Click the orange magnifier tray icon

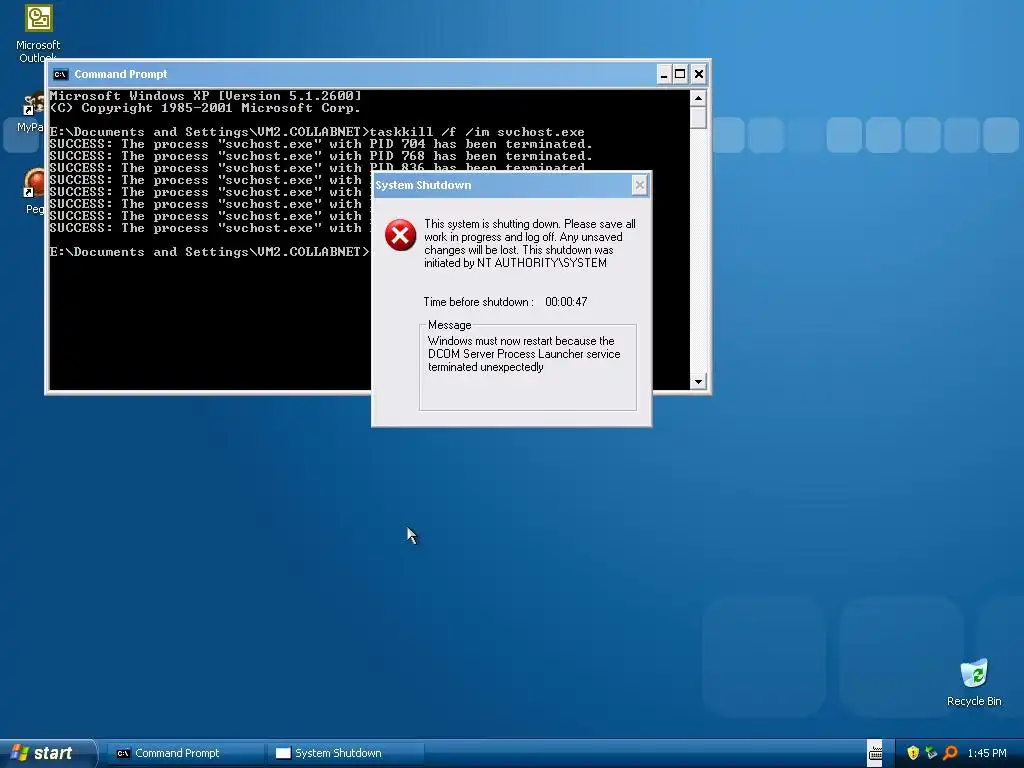click(x=950, y=753)
